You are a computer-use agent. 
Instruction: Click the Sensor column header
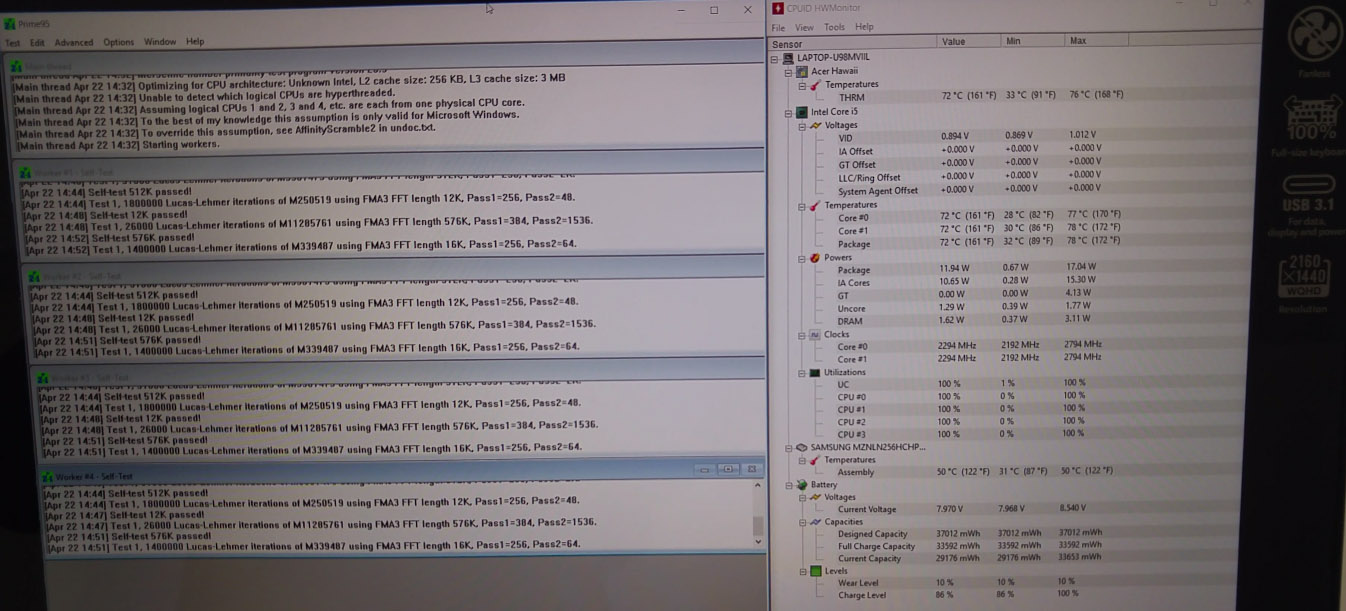pos(853,43)
